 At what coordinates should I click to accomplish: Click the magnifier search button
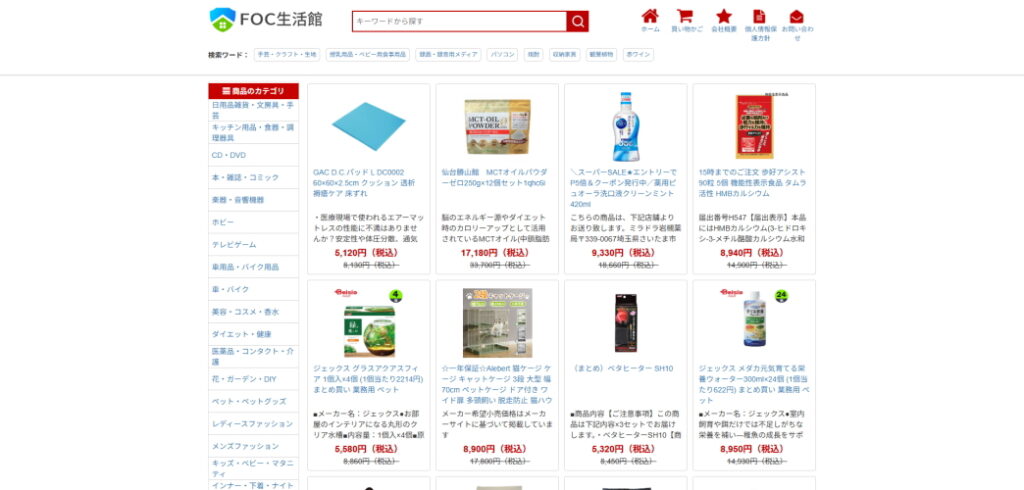[x=577, y=22]
